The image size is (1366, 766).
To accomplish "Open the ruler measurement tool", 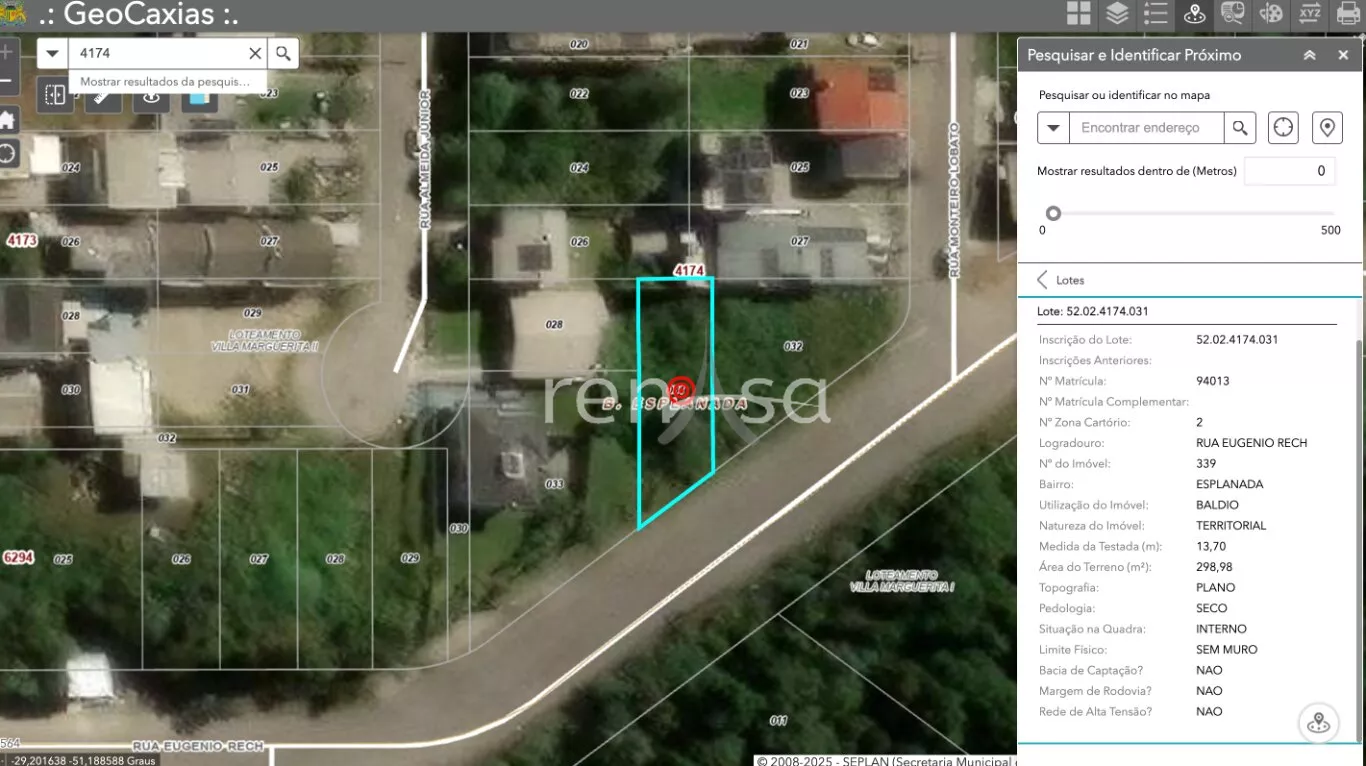I will click(x=103, y=98).
